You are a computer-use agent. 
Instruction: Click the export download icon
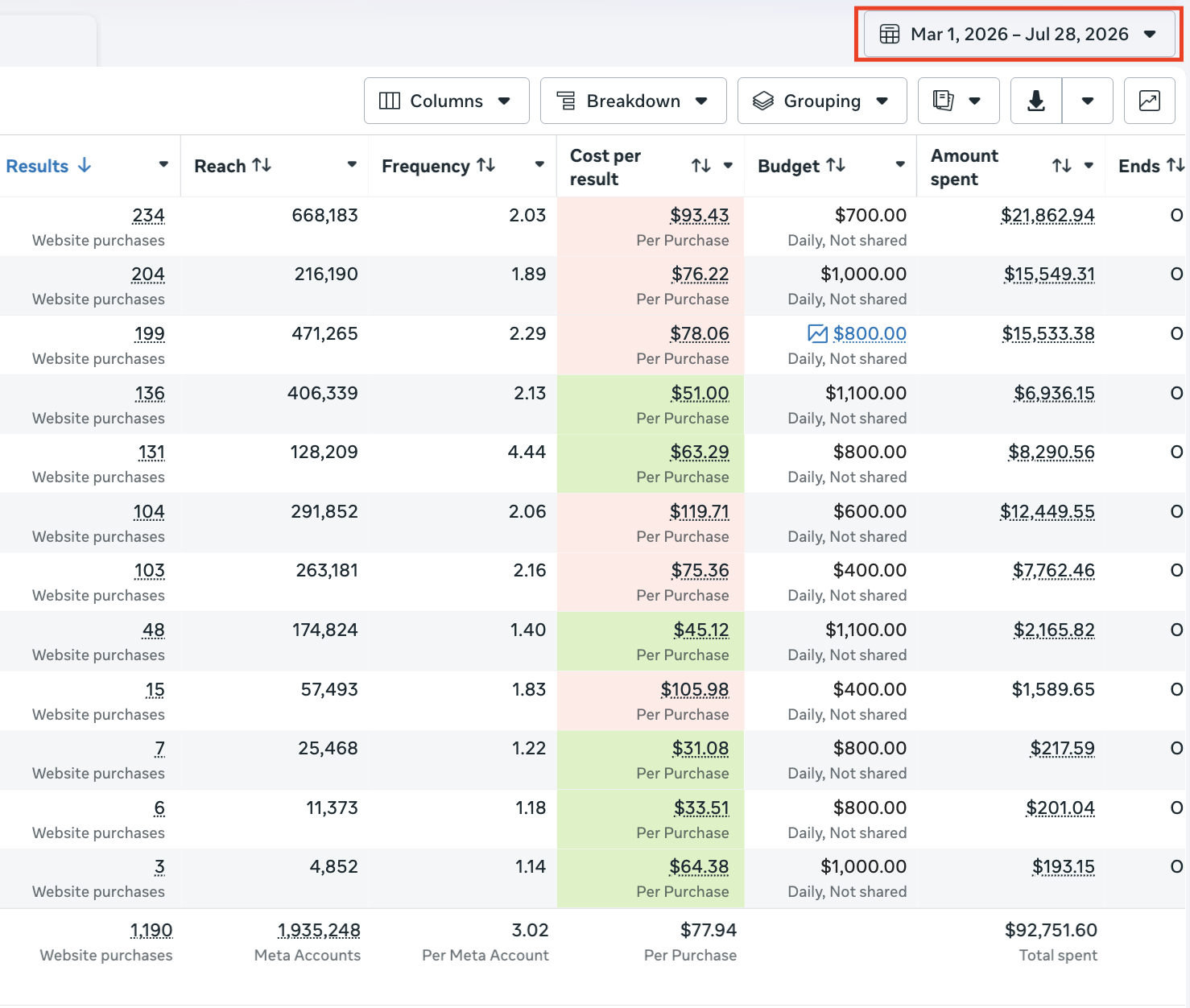pos(1036,101)
